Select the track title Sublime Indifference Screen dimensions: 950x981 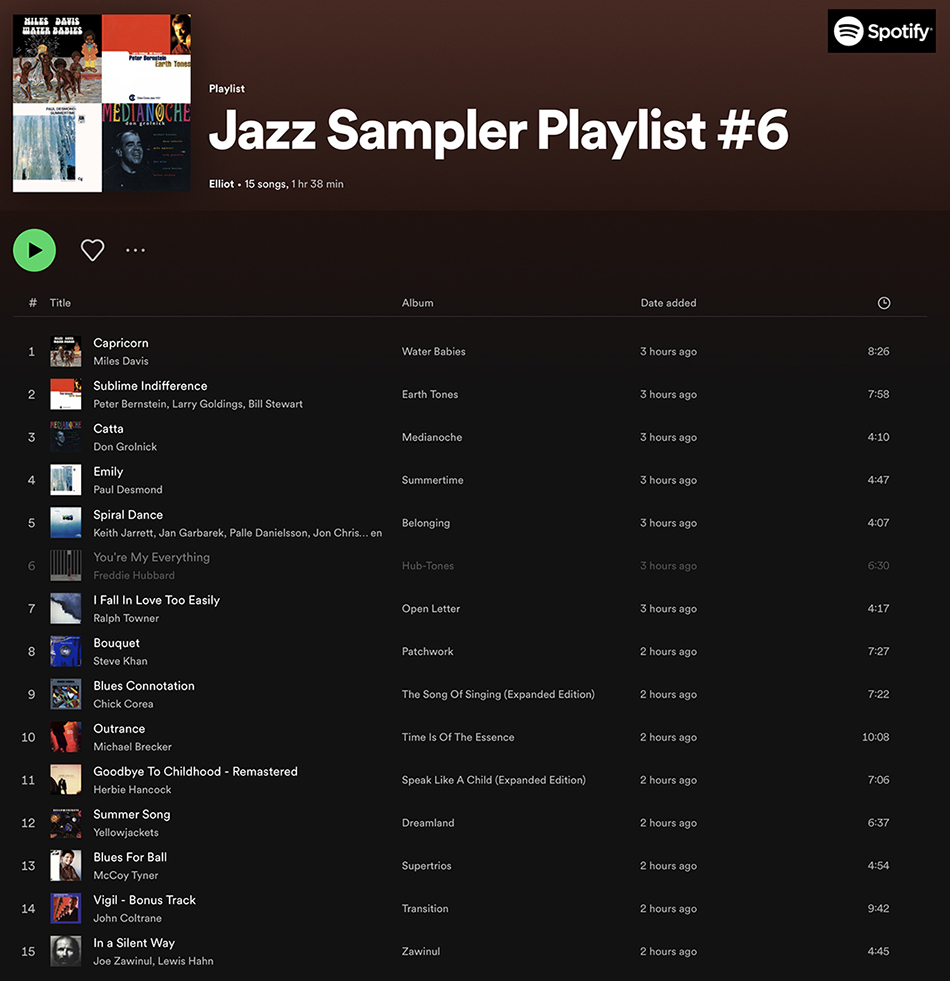coord(150,386)
